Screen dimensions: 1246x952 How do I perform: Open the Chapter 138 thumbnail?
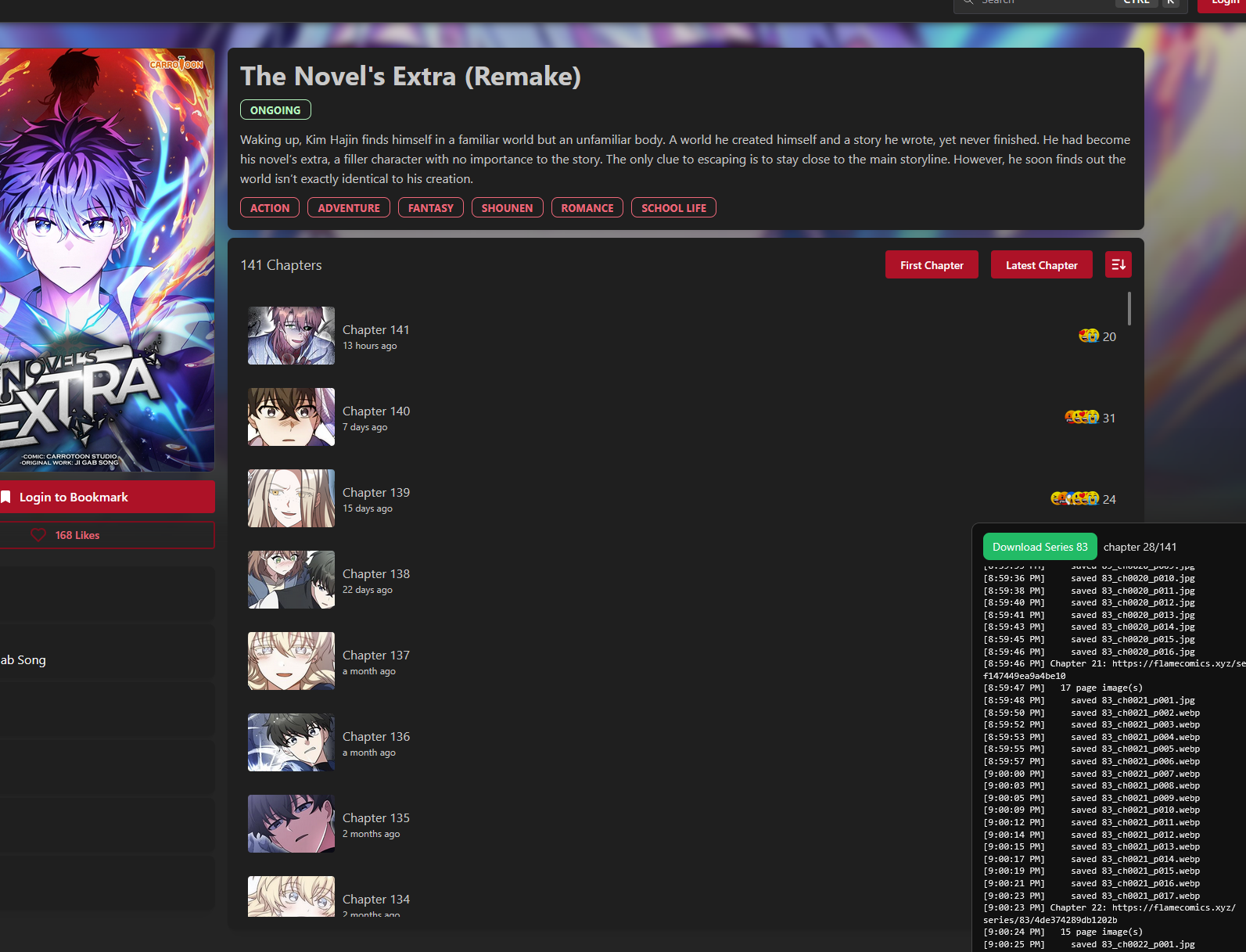tap(291, 580)
